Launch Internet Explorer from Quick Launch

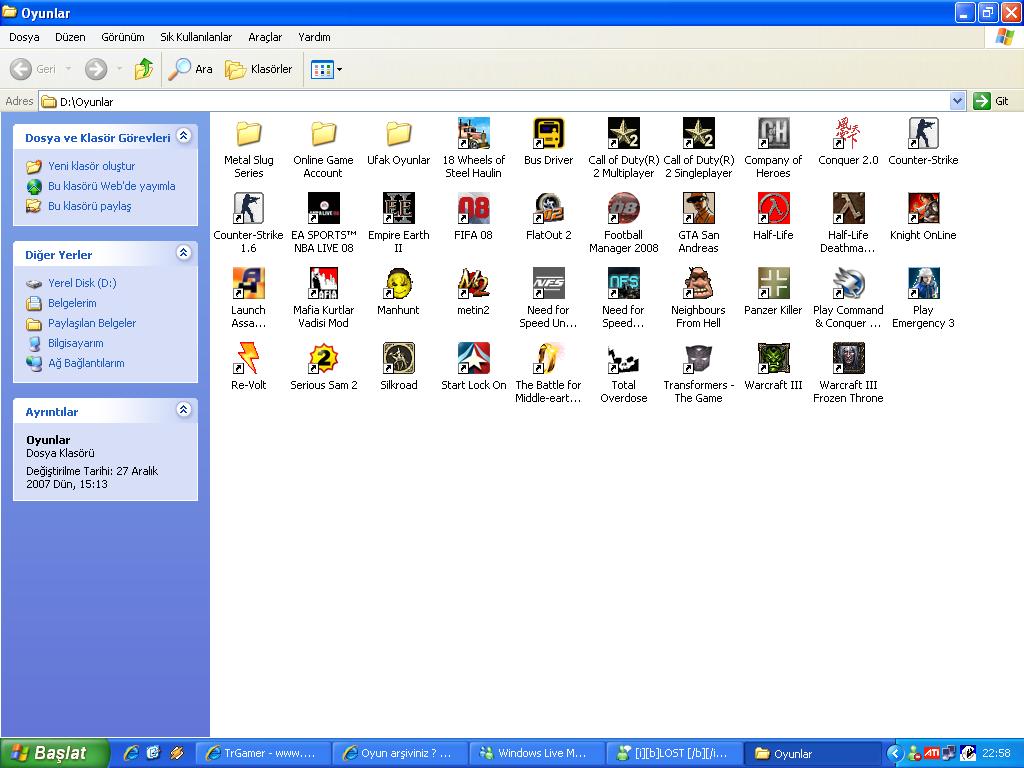[x=131, y=753]
